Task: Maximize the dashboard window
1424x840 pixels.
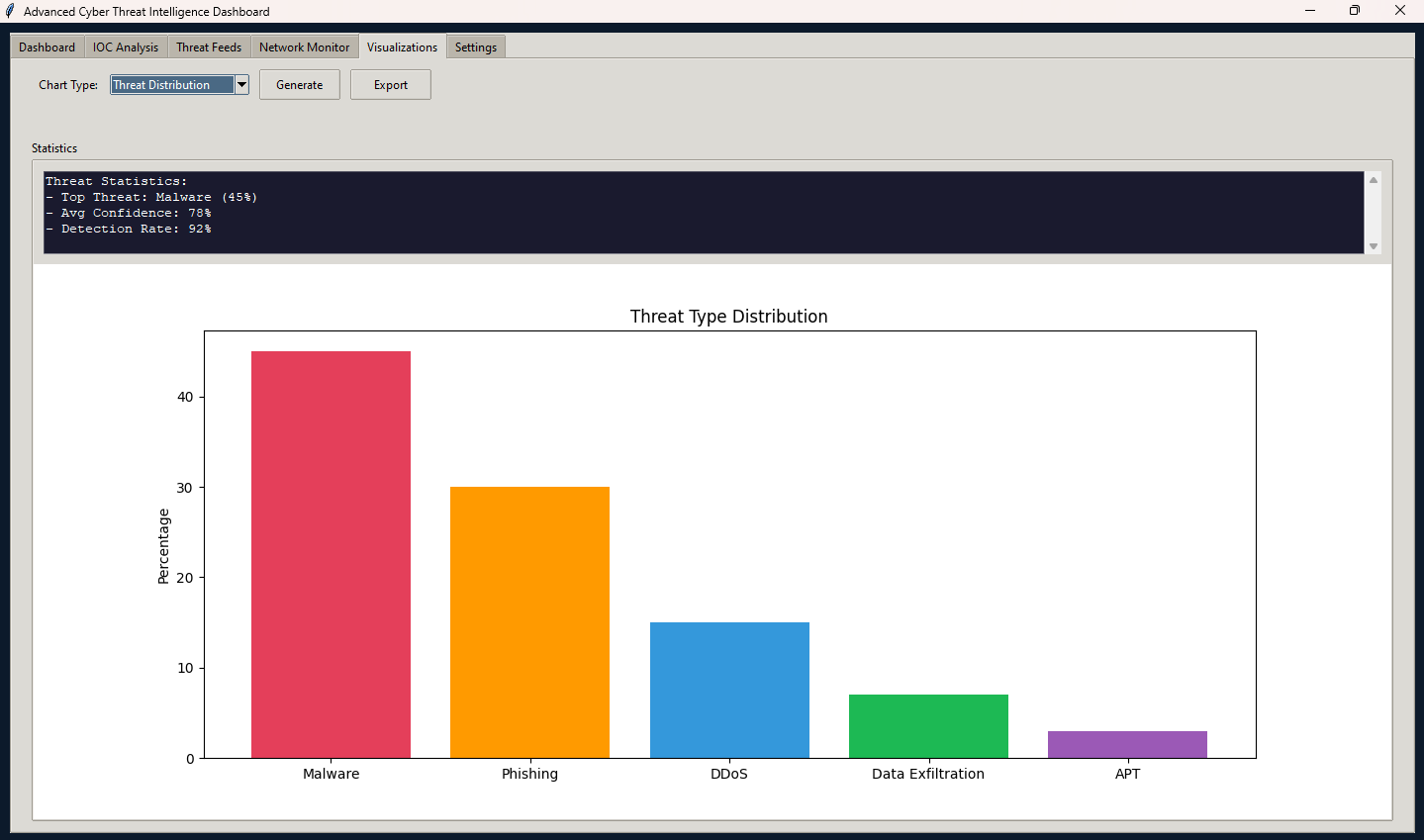Action: [x=1355, y=11]
